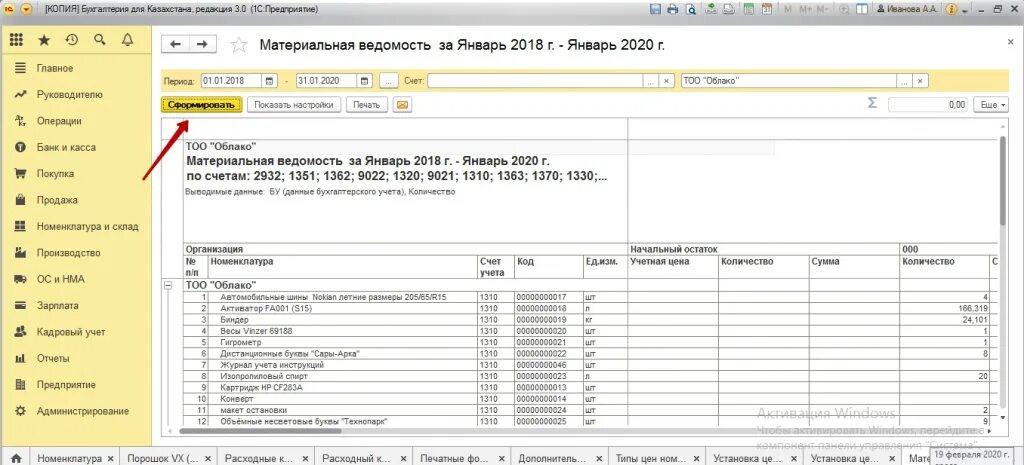Open the Счет selection ellipsis button
1024x465 pixels.
650,81
